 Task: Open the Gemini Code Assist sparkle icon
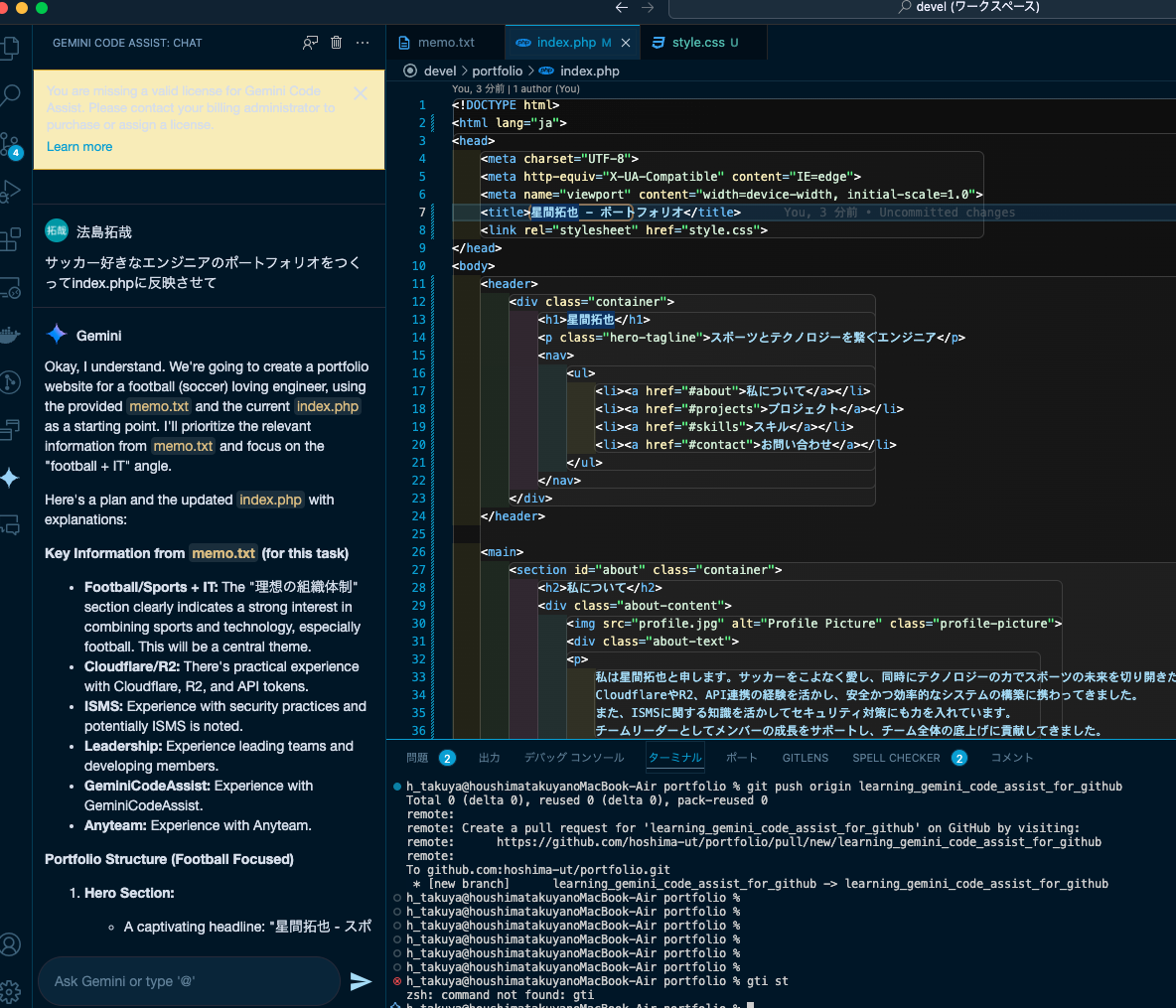(10, 478)
